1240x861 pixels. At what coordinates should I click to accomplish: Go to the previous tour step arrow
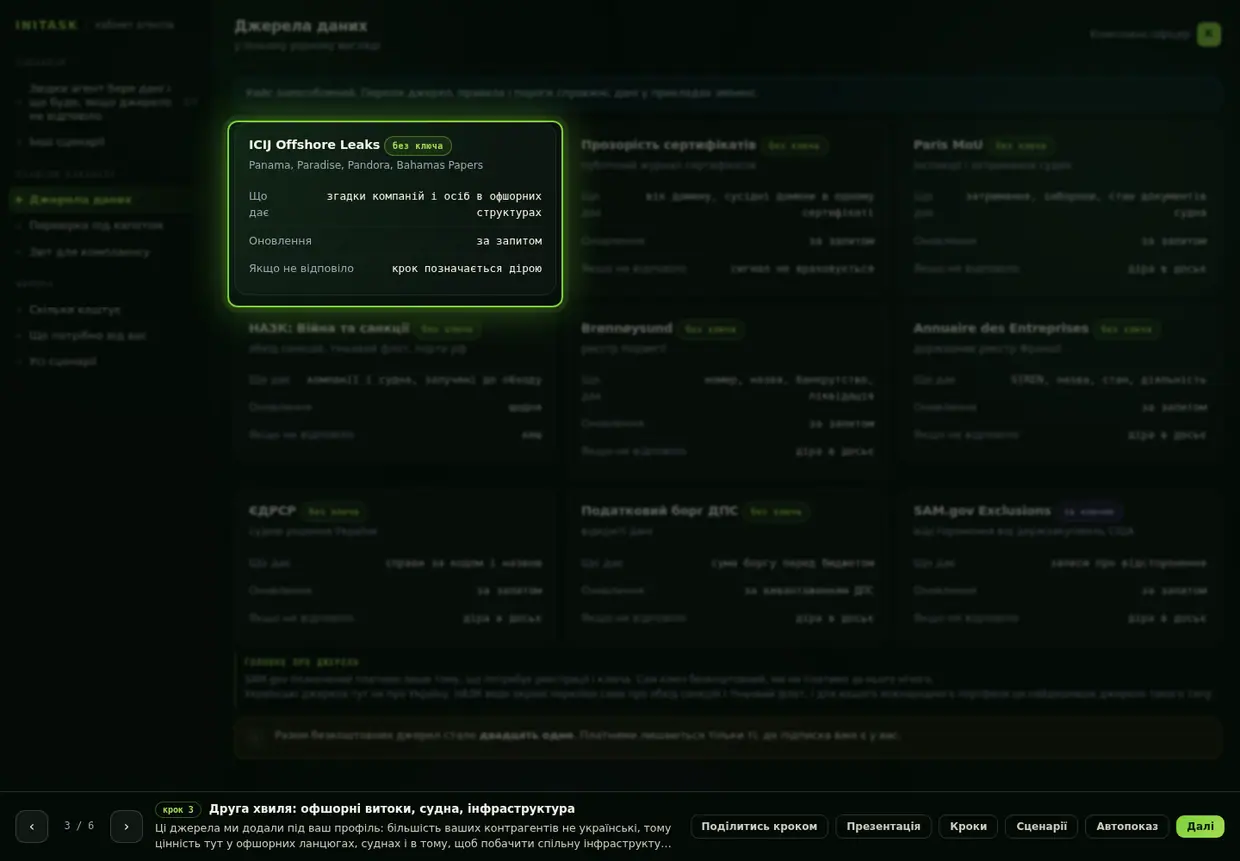(x=32, y=826)
